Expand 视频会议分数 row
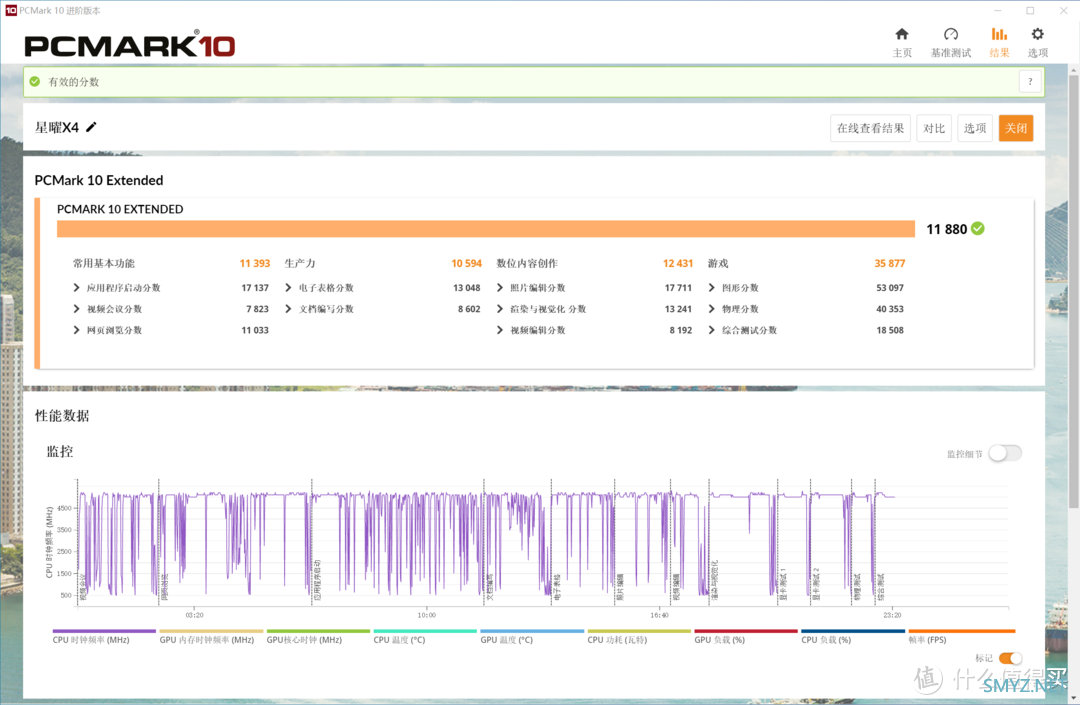 coord(76,309)
